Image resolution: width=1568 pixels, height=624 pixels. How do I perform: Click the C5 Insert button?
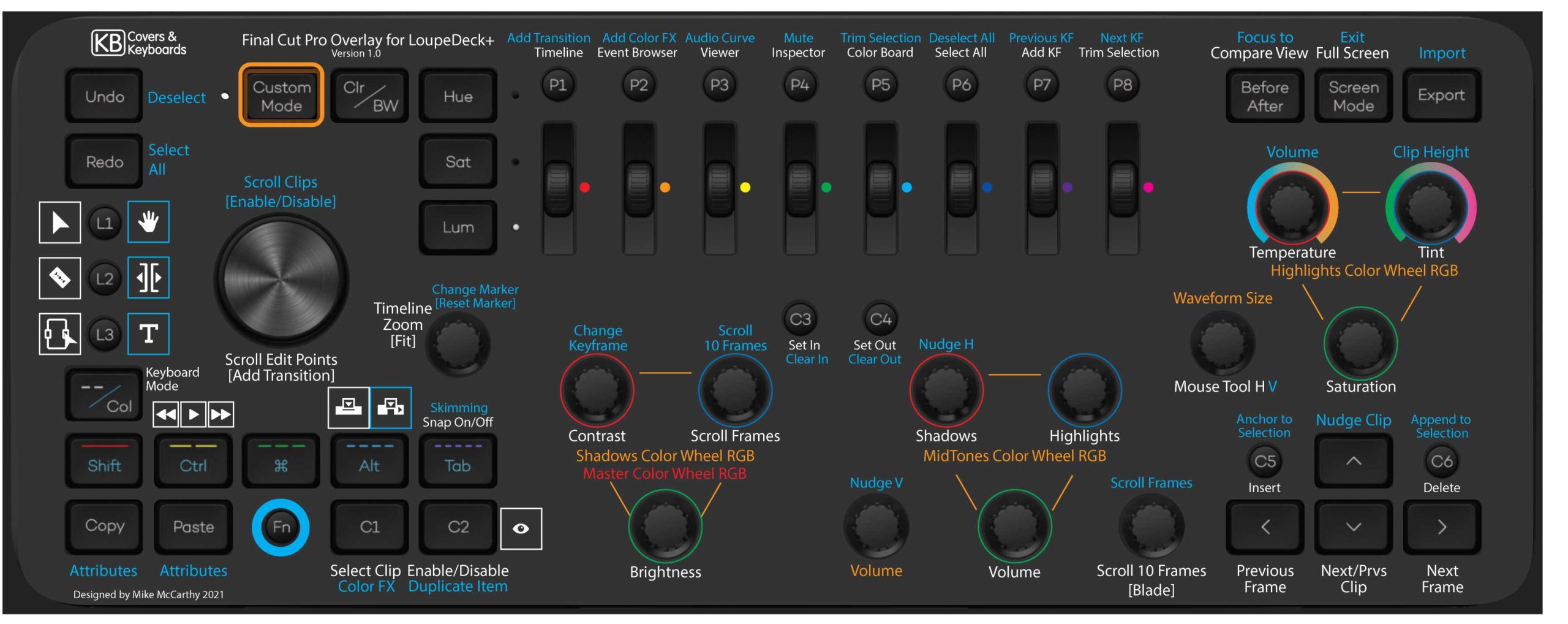pyautogui.click(x=1265, y=461)
